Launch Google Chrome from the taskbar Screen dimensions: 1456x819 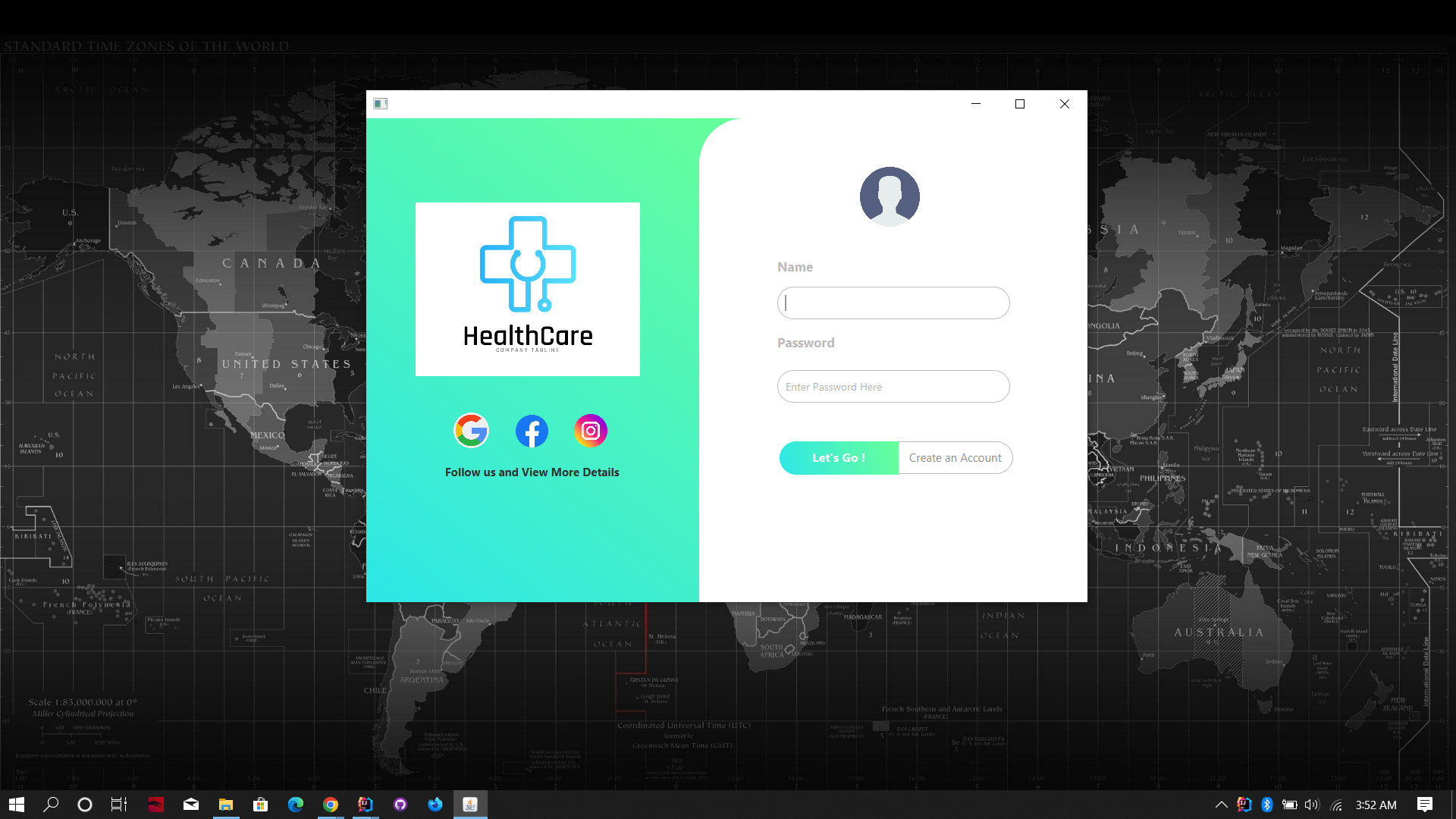tap(331, 805)
